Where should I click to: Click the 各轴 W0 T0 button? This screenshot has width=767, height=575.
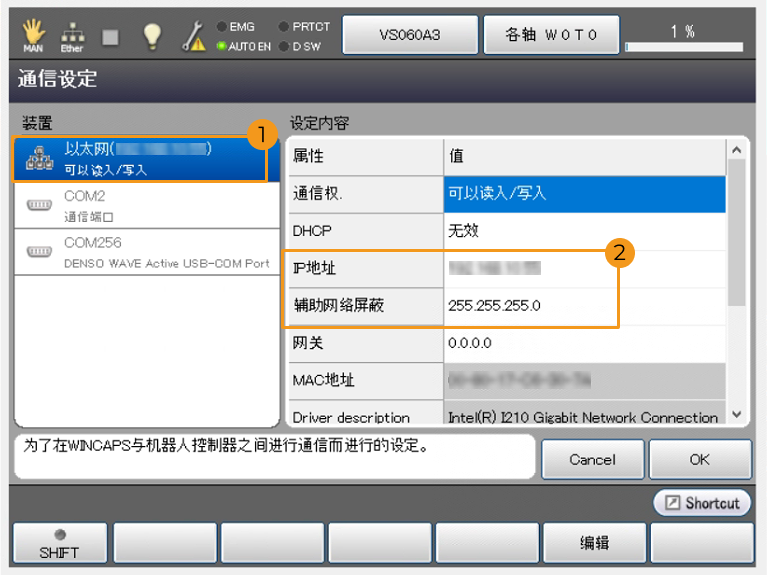click(x=551, y=35)
